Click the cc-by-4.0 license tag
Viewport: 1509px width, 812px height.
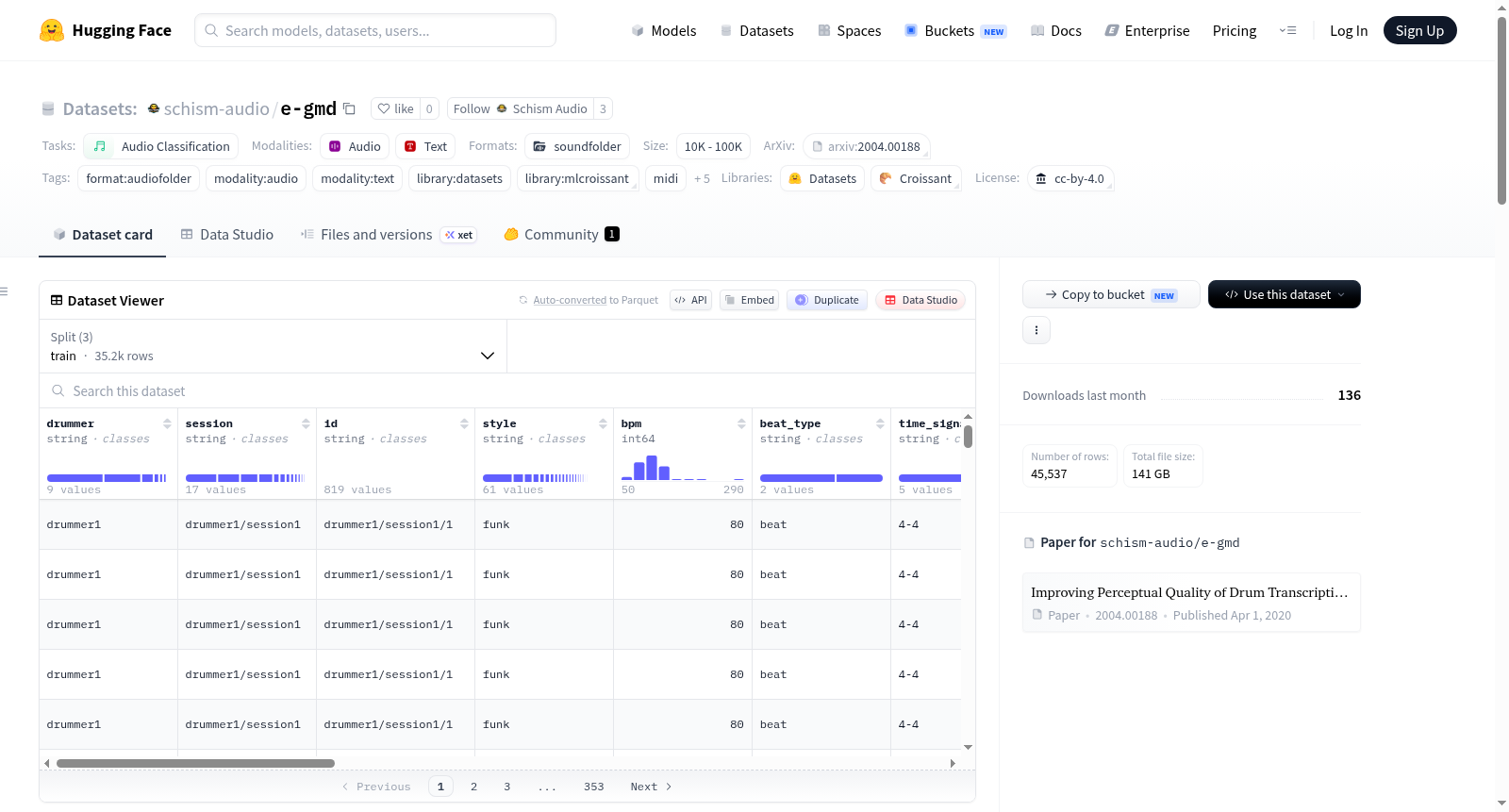pyautogui.click(x=1070, y=178)
